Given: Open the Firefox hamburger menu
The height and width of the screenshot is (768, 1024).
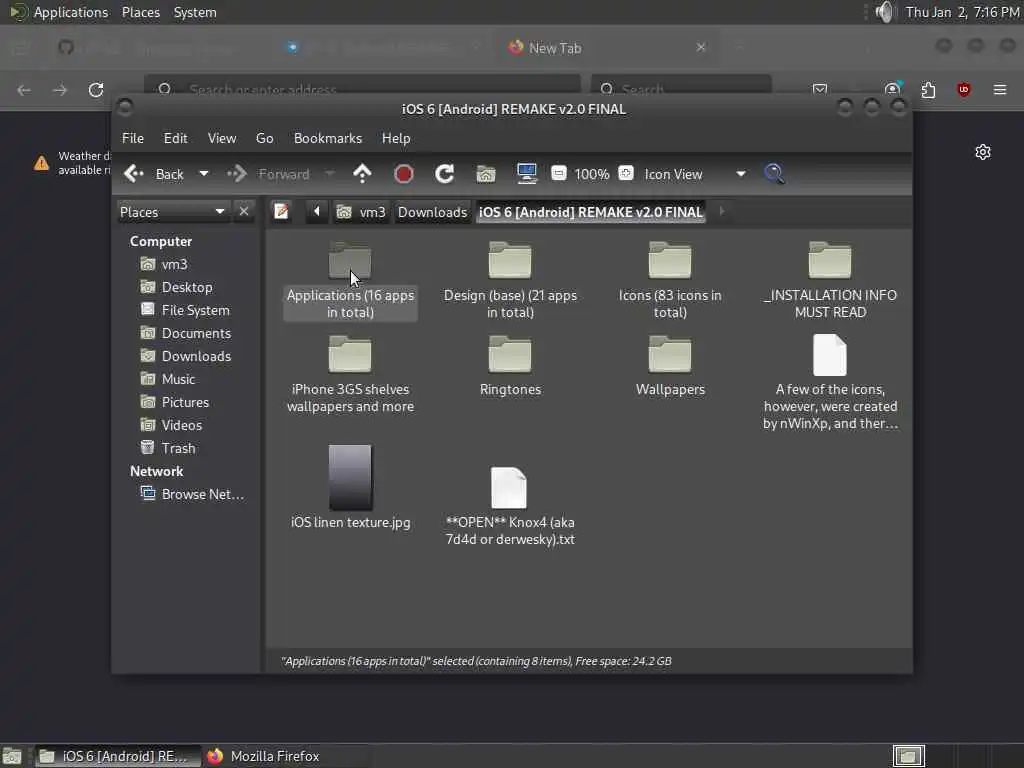Looking at the screenshot, I should pos(1000,89).
